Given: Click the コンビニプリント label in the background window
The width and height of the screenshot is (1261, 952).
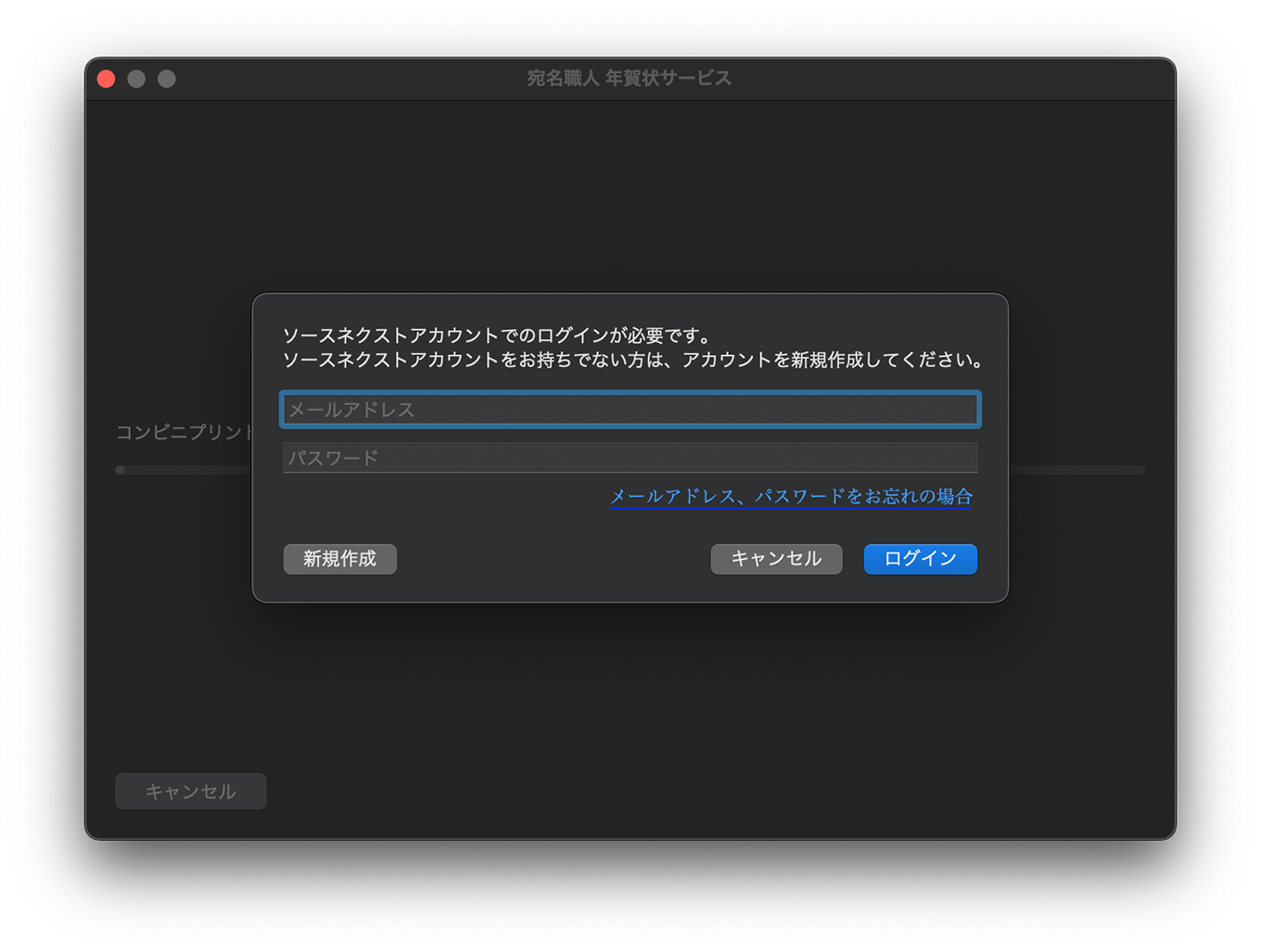Looking at the screenshot, I should 185,432.
